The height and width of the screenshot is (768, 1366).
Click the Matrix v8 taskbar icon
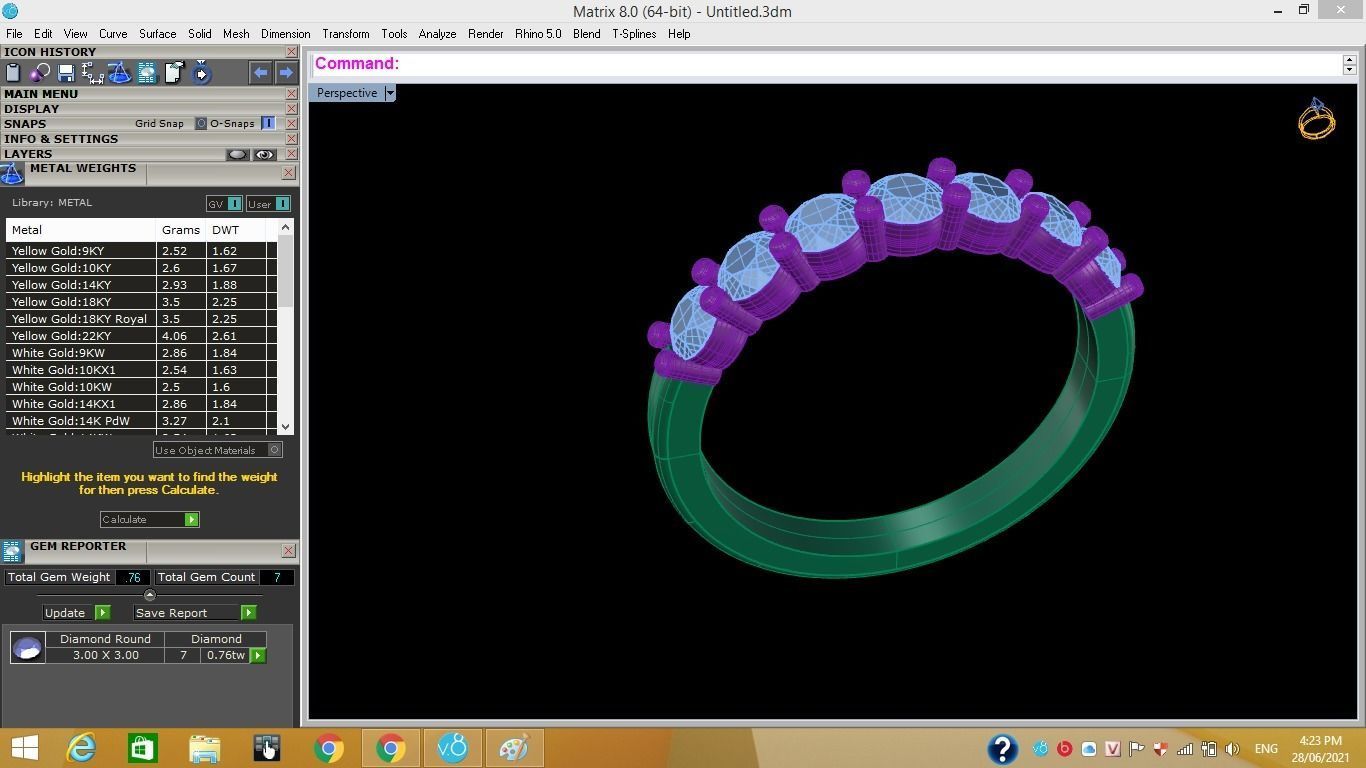(x=452, y=748)
